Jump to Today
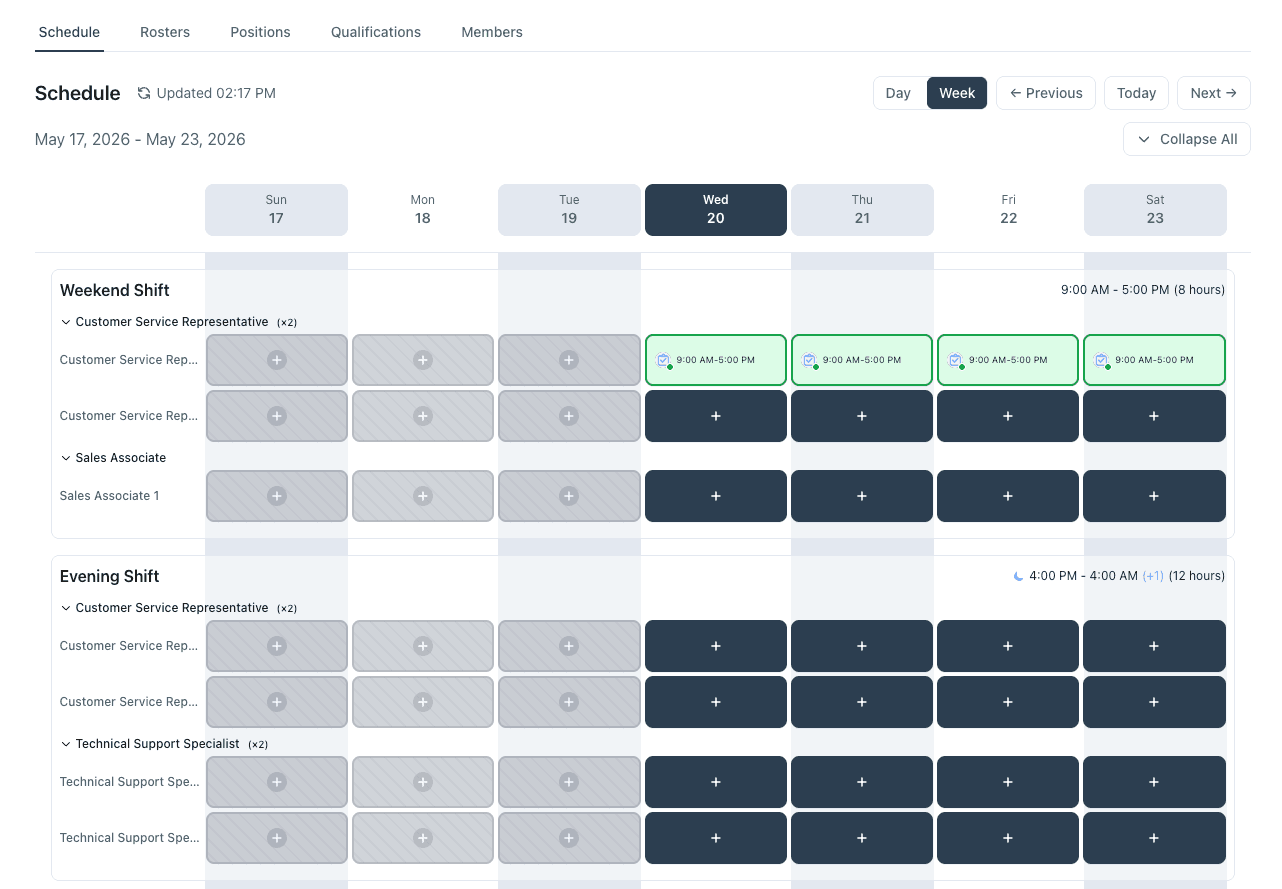 point(1136,93)
